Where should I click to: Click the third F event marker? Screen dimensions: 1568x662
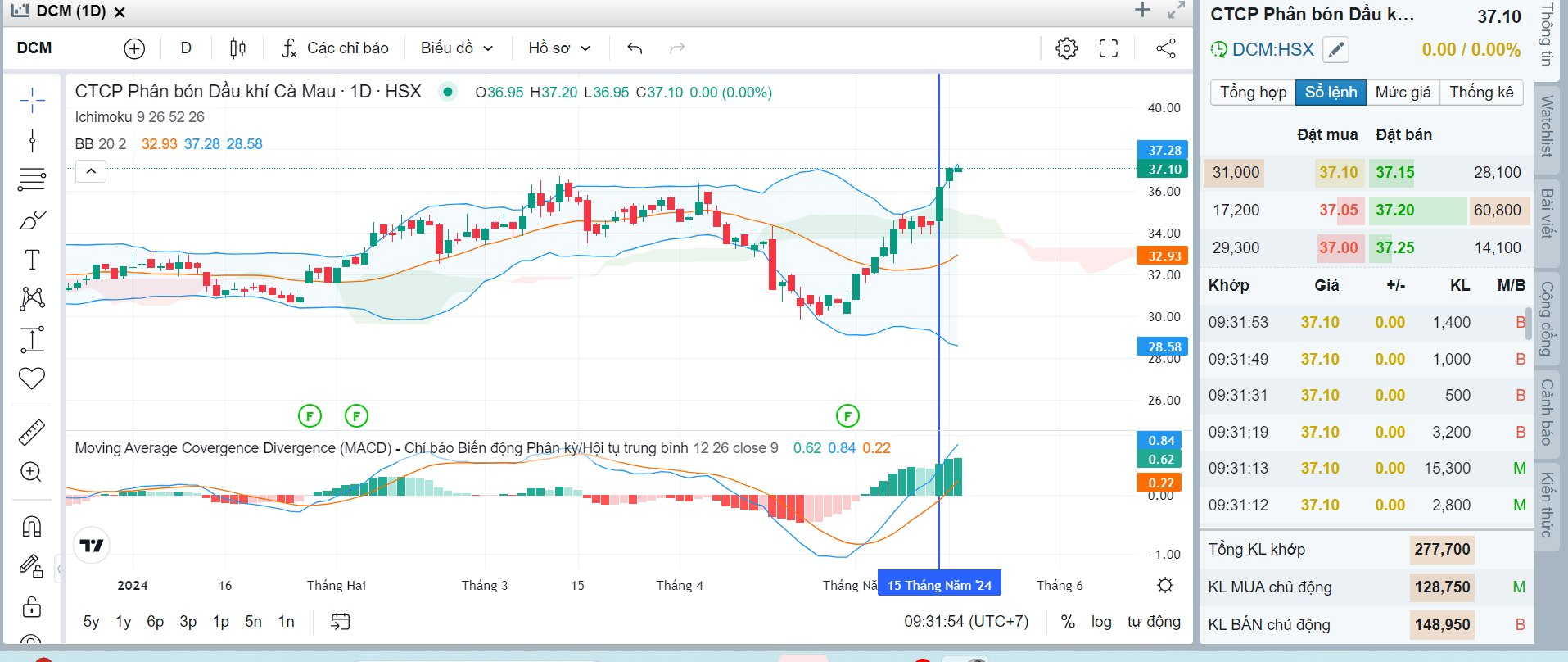847,416
